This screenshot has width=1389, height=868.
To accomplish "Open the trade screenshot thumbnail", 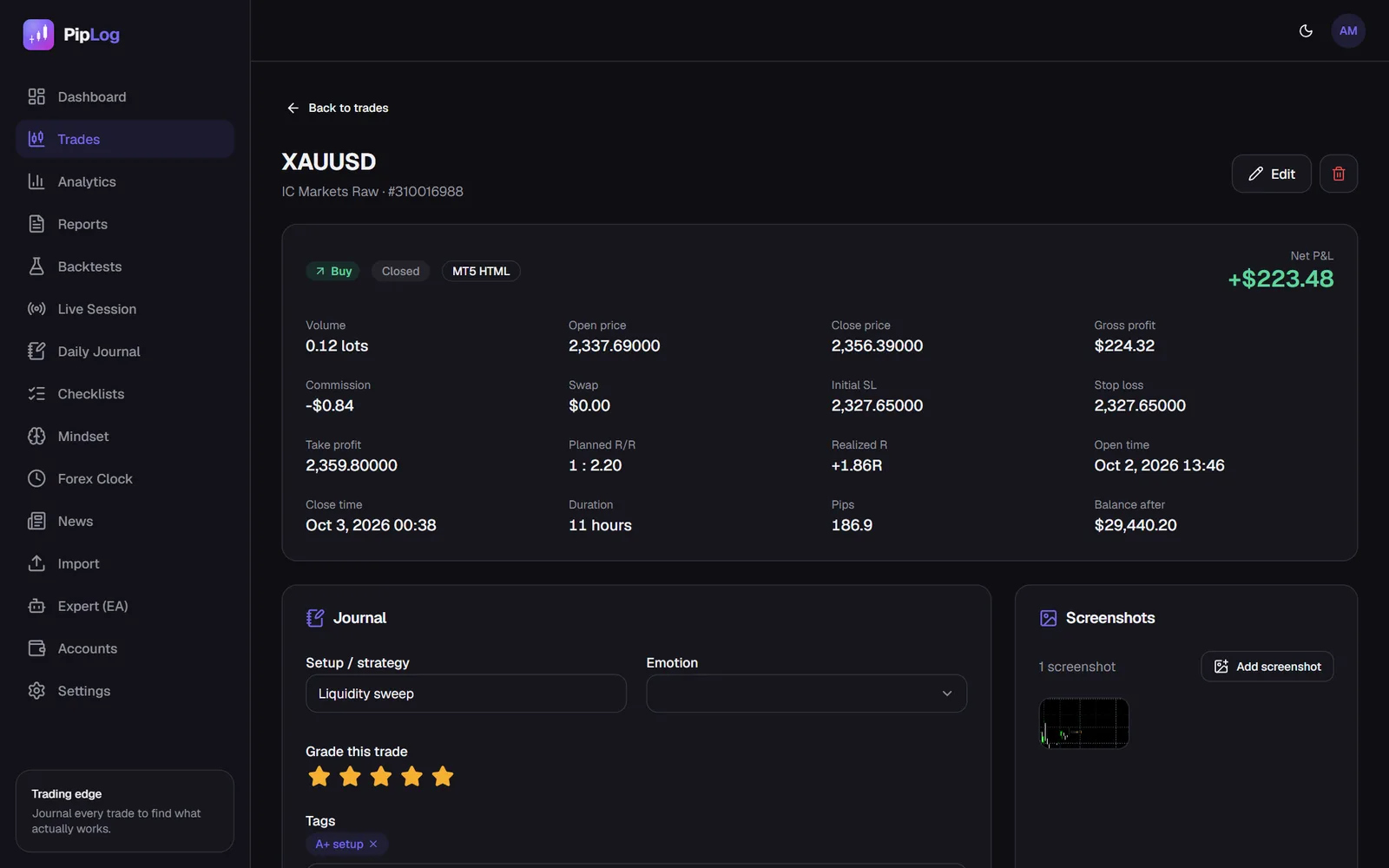I will coord(1084,723).
